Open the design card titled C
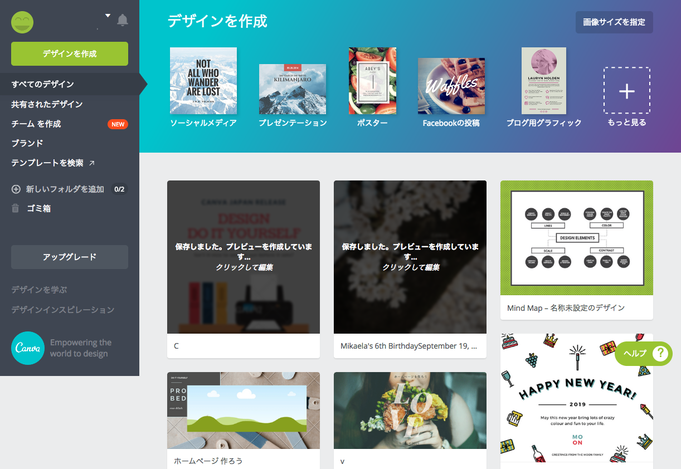 pos(243,269)
